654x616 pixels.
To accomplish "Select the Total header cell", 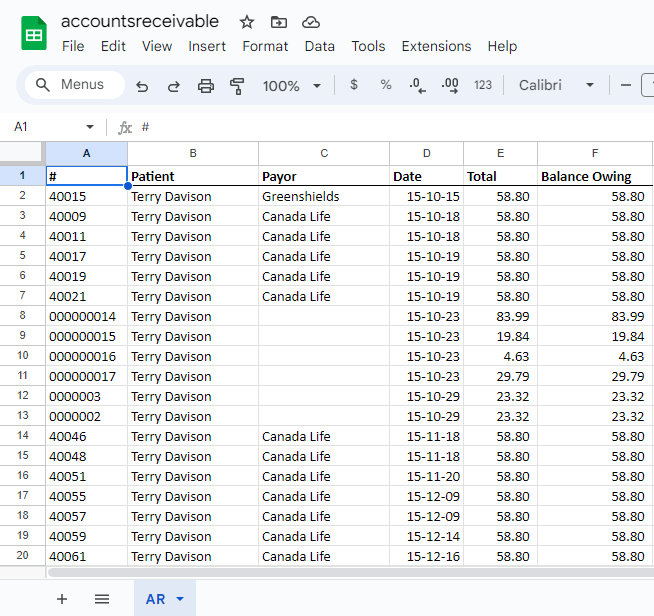I will coord(501,176).
